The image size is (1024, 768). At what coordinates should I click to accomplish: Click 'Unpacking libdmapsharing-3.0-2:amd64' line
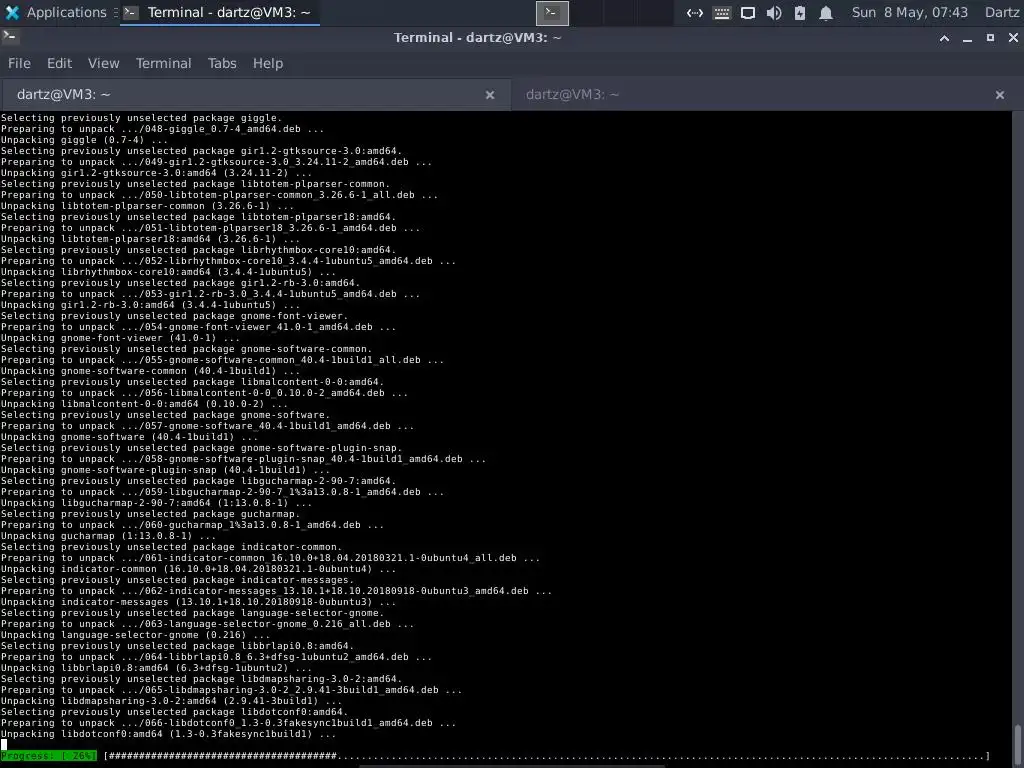tap(171, 701)
